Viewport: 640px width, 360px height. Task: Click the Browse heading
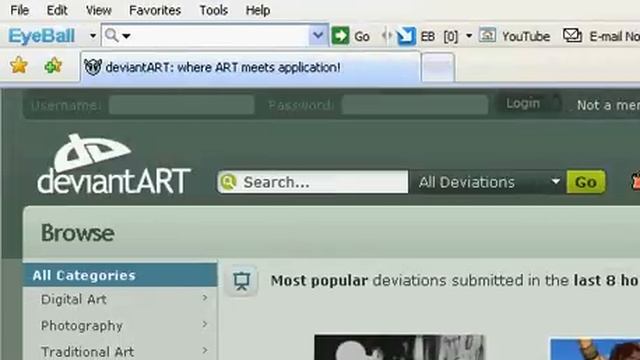(77, 233)
